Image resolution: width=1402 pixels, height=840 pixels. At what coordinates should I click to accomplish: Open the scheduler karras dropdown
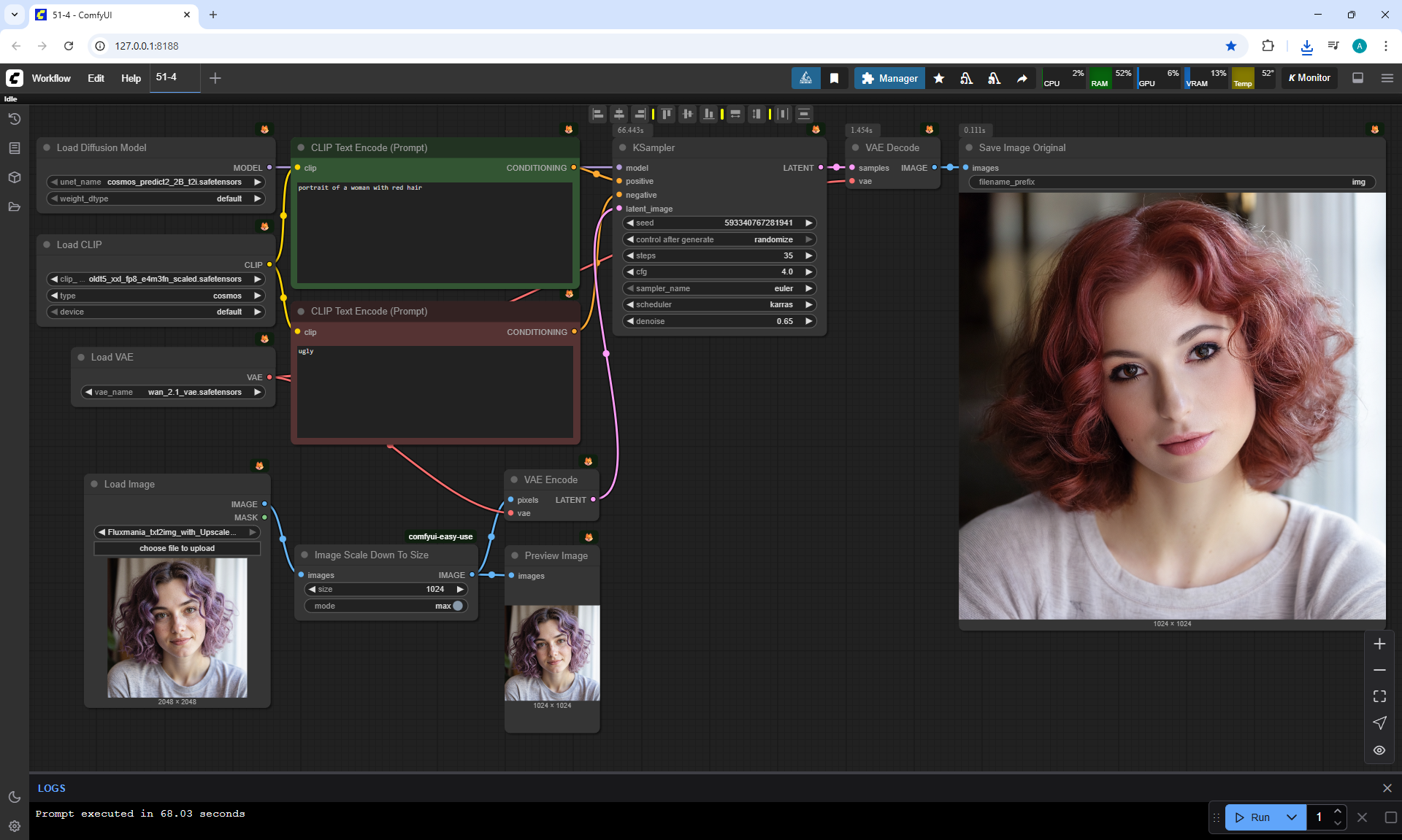[719, 304]
